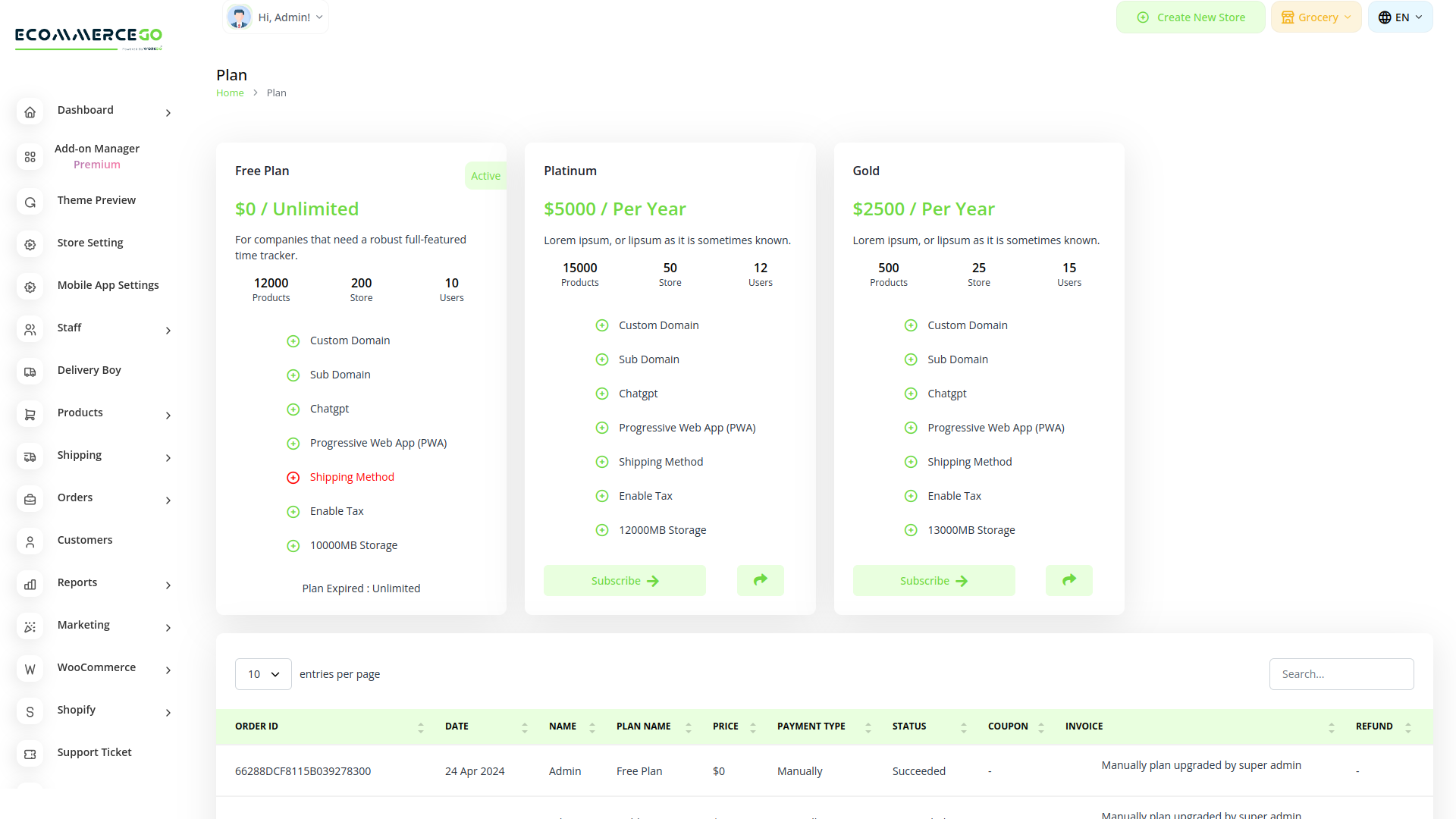This screenshot has height=819, width=1456.
Task: Click the Home breadcrumb link
Action: pos(230,93)
